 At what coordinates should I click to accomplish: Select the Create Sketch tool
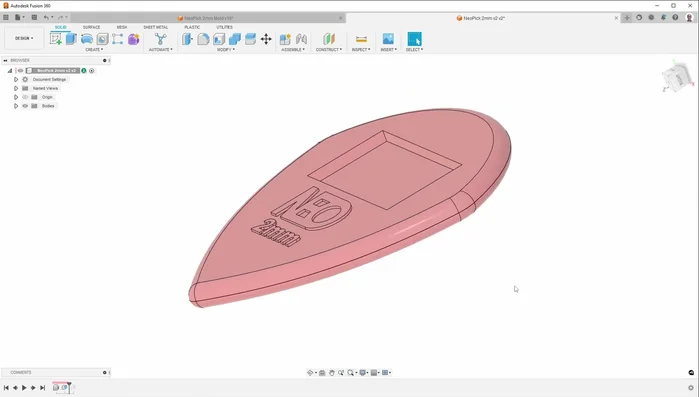pos(56,39)
